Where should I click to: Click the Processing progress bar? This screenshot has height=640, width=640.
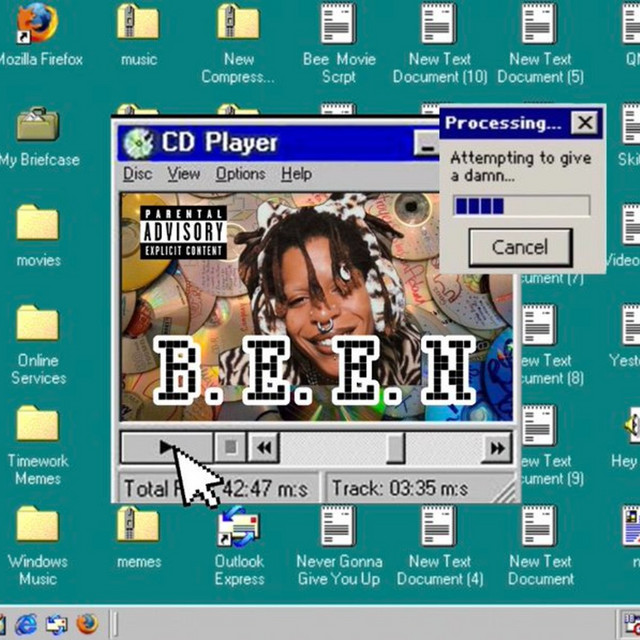pyautogui.click(x=522, y=206)
